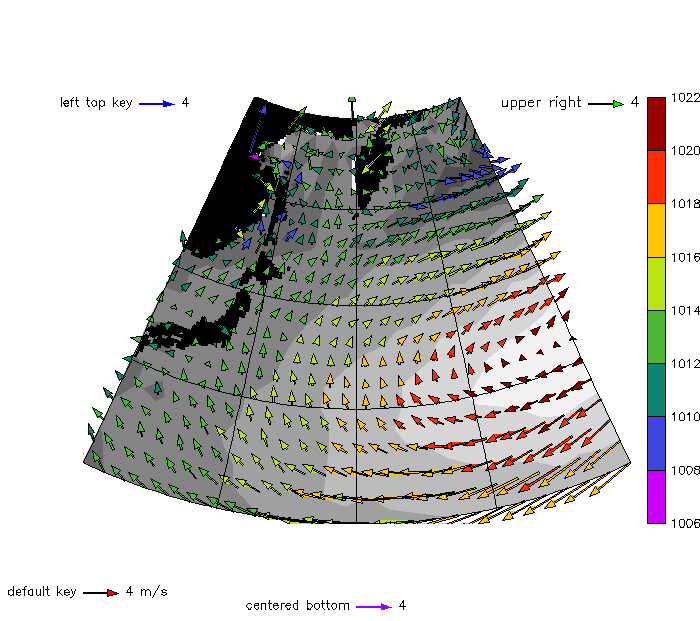This screenshot has height=621, width=700.
Task: Choose the teal 1010–1012 colorbar segment
Action: coord(657,390)
